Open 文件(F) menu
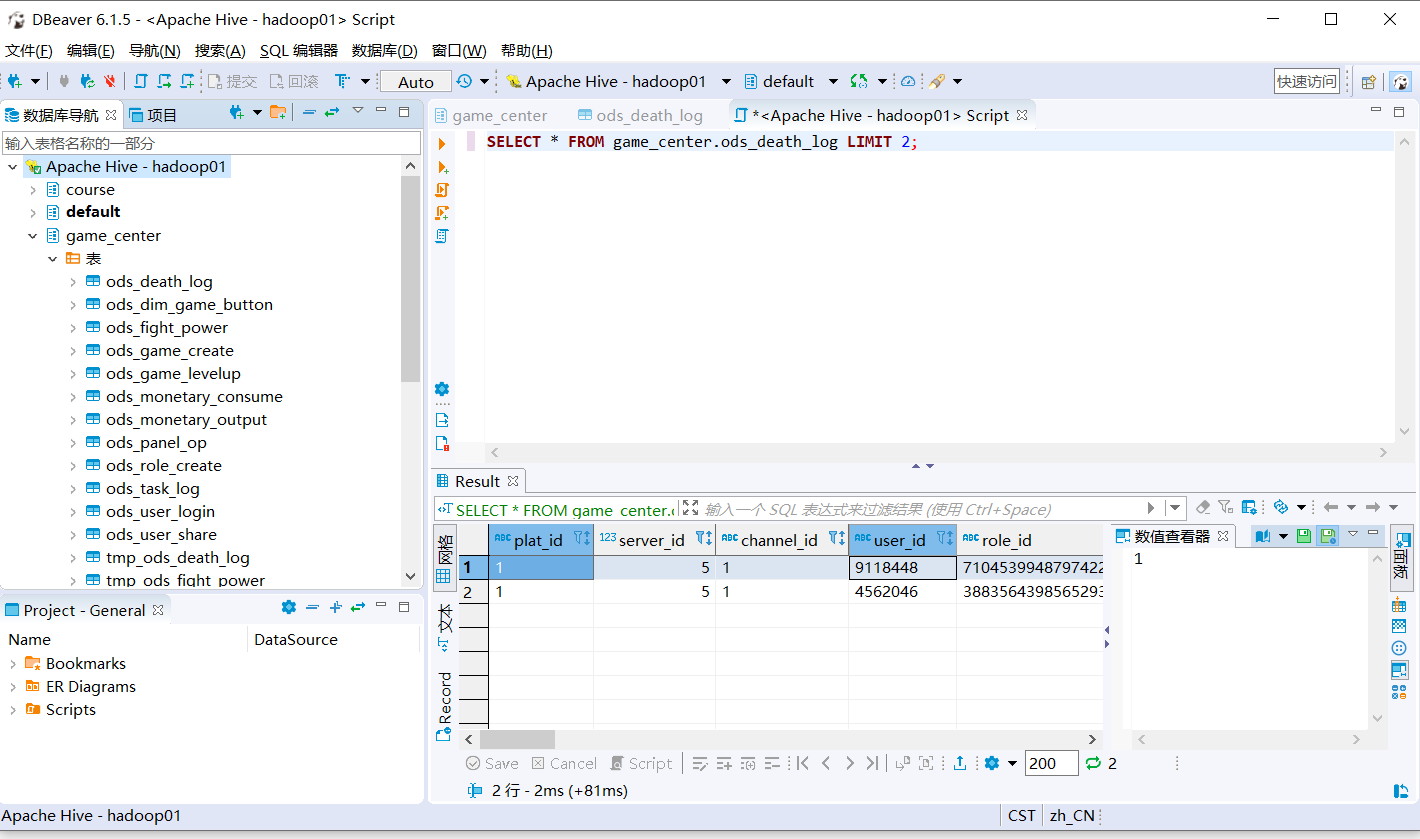The image size is (1420, 839). [29, 51]
